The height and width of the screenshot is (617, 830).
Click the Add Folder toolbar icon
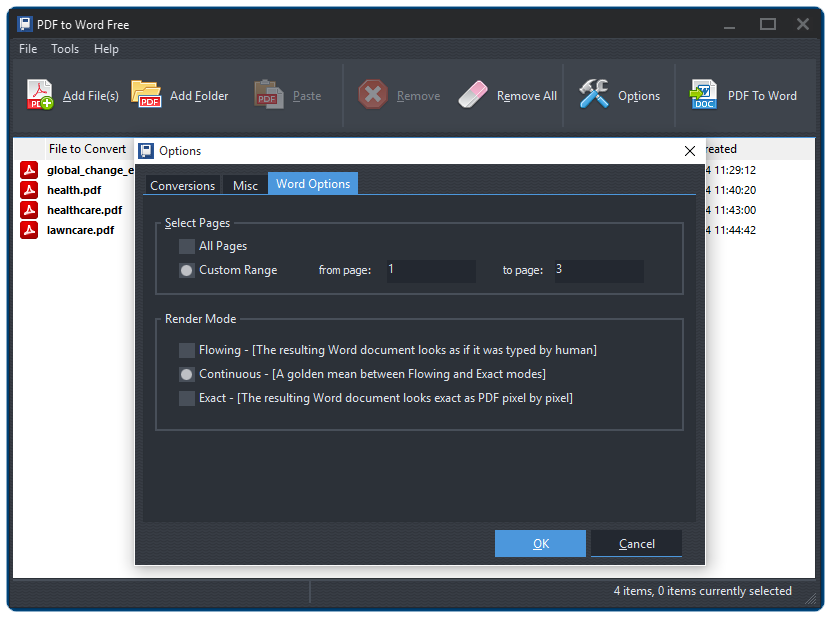[x=146, y=94]
